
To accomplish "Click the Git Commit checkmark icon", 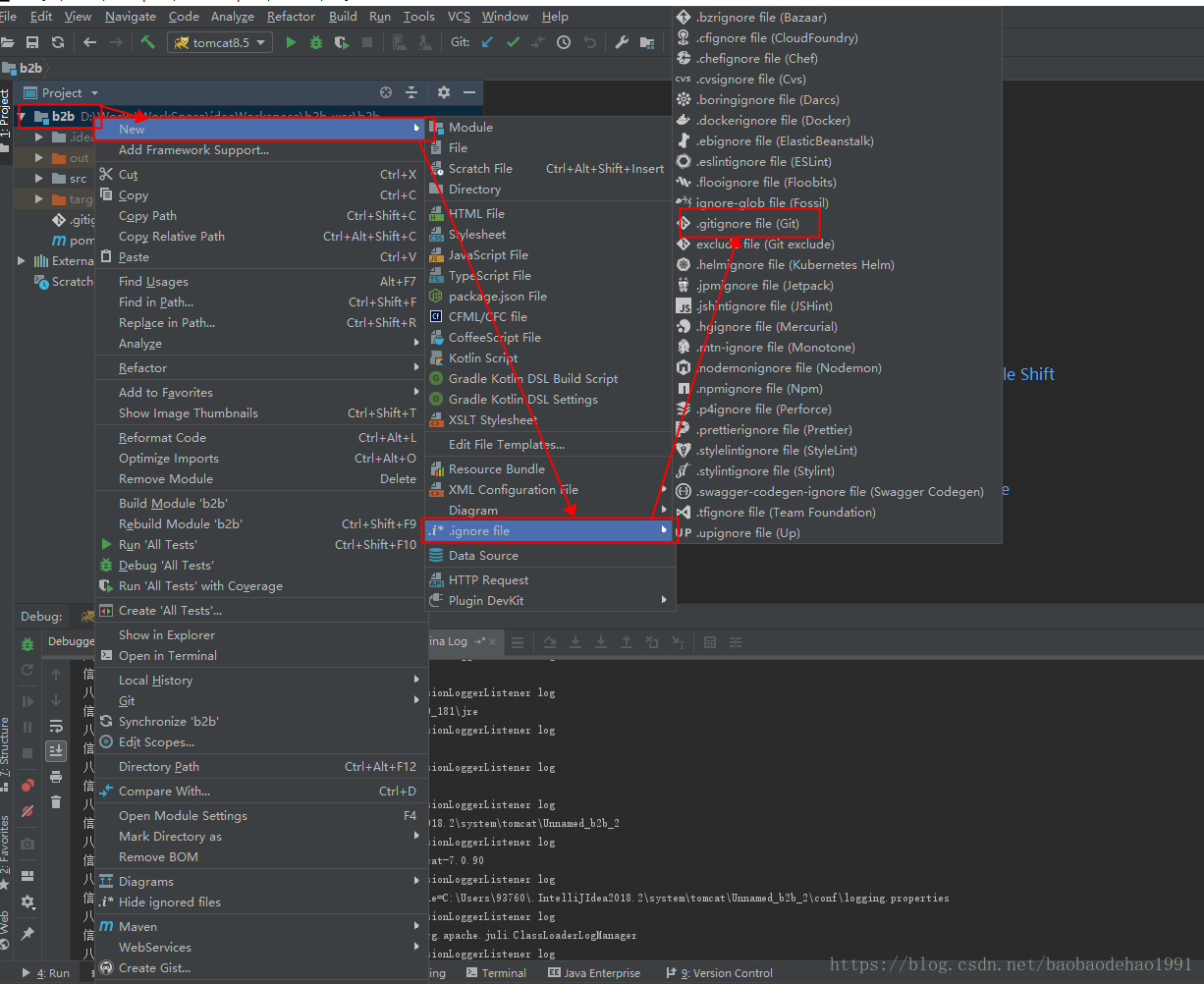I will coord(513,42).
